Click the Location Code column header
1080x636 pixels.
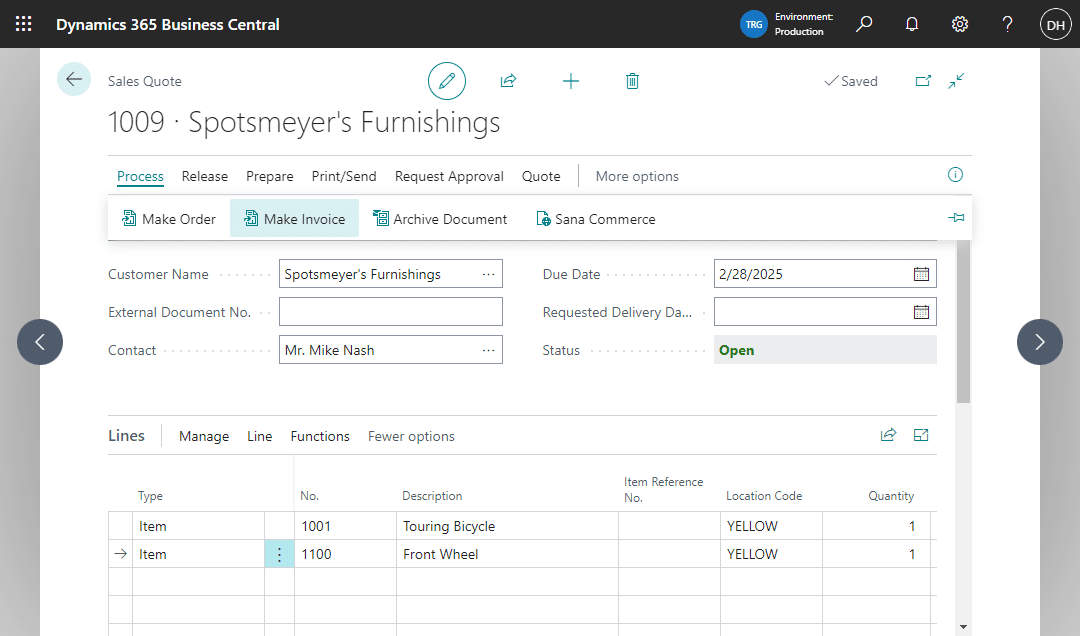point(764,495)
